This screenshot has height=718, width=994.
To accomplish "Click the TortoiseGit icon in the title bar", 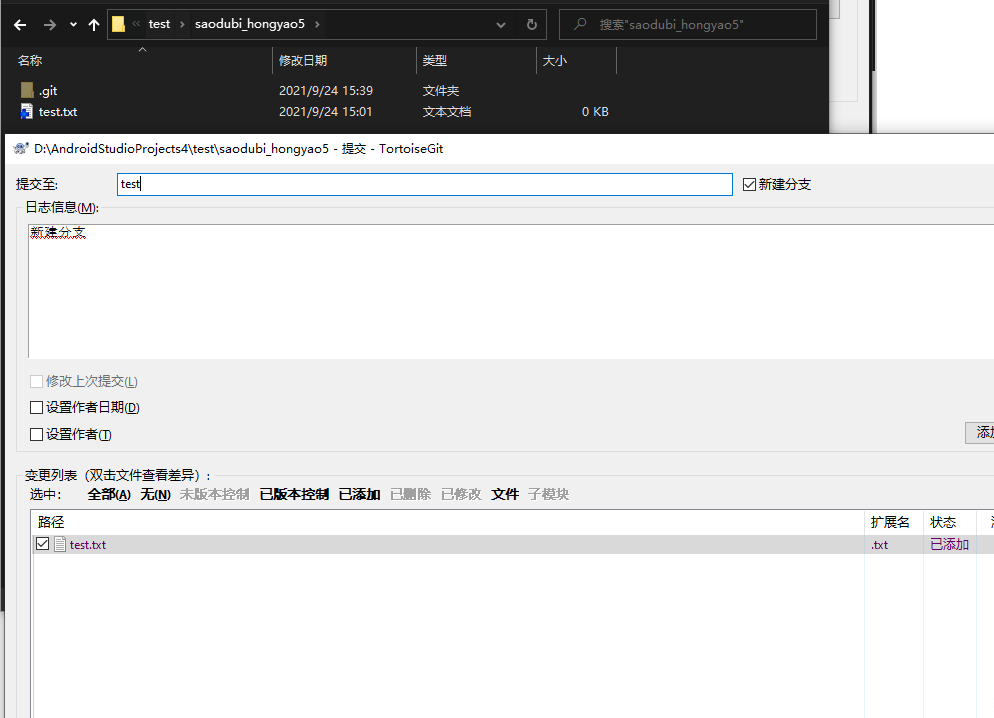I will (x=21, y=148).
